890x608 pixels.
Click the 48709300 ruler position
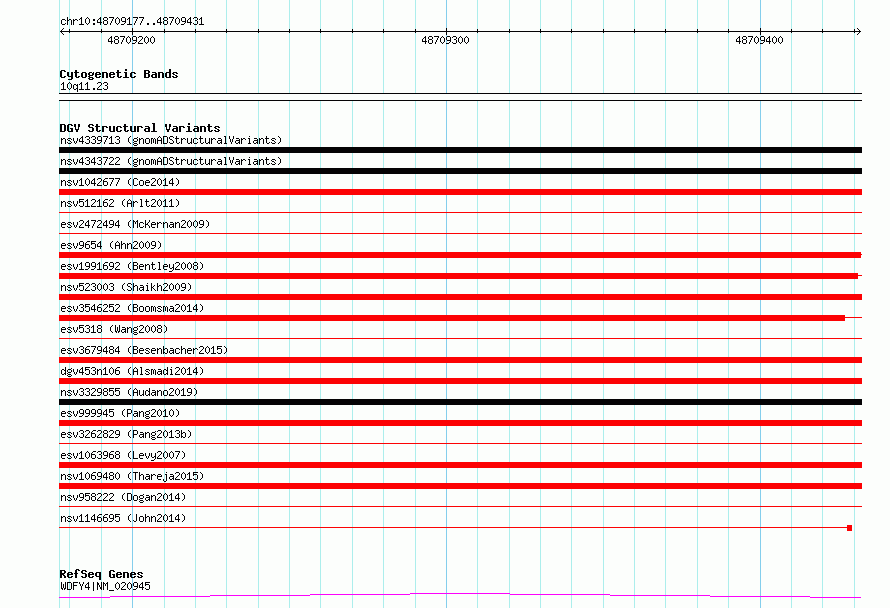pos(445,40)
